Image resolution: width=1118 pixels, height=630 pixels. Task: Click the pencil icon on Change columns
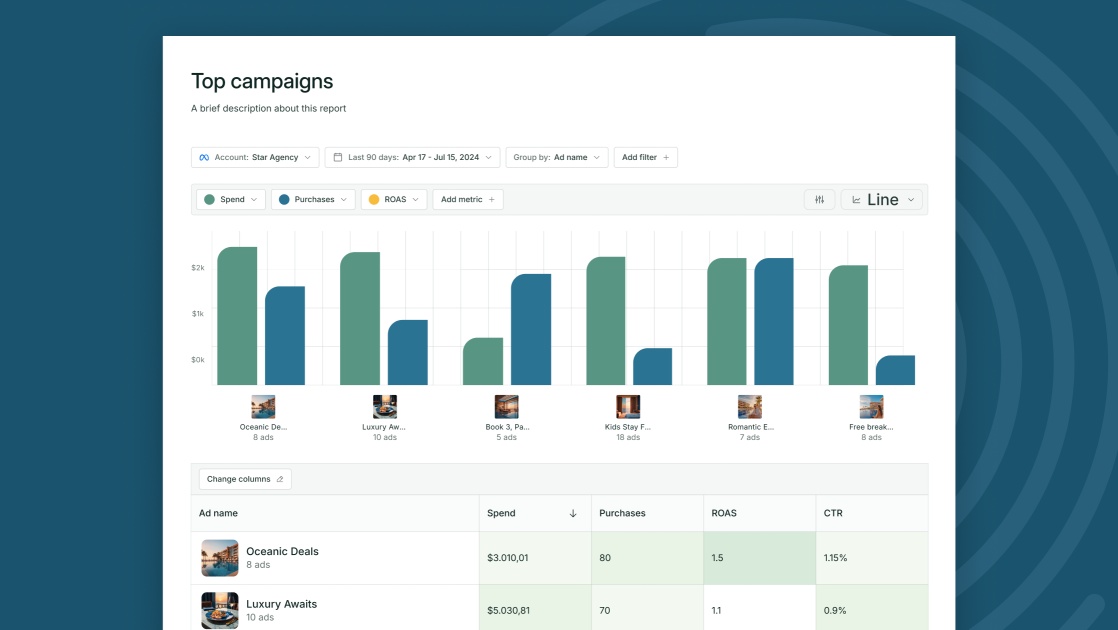[x=279, y=479]
